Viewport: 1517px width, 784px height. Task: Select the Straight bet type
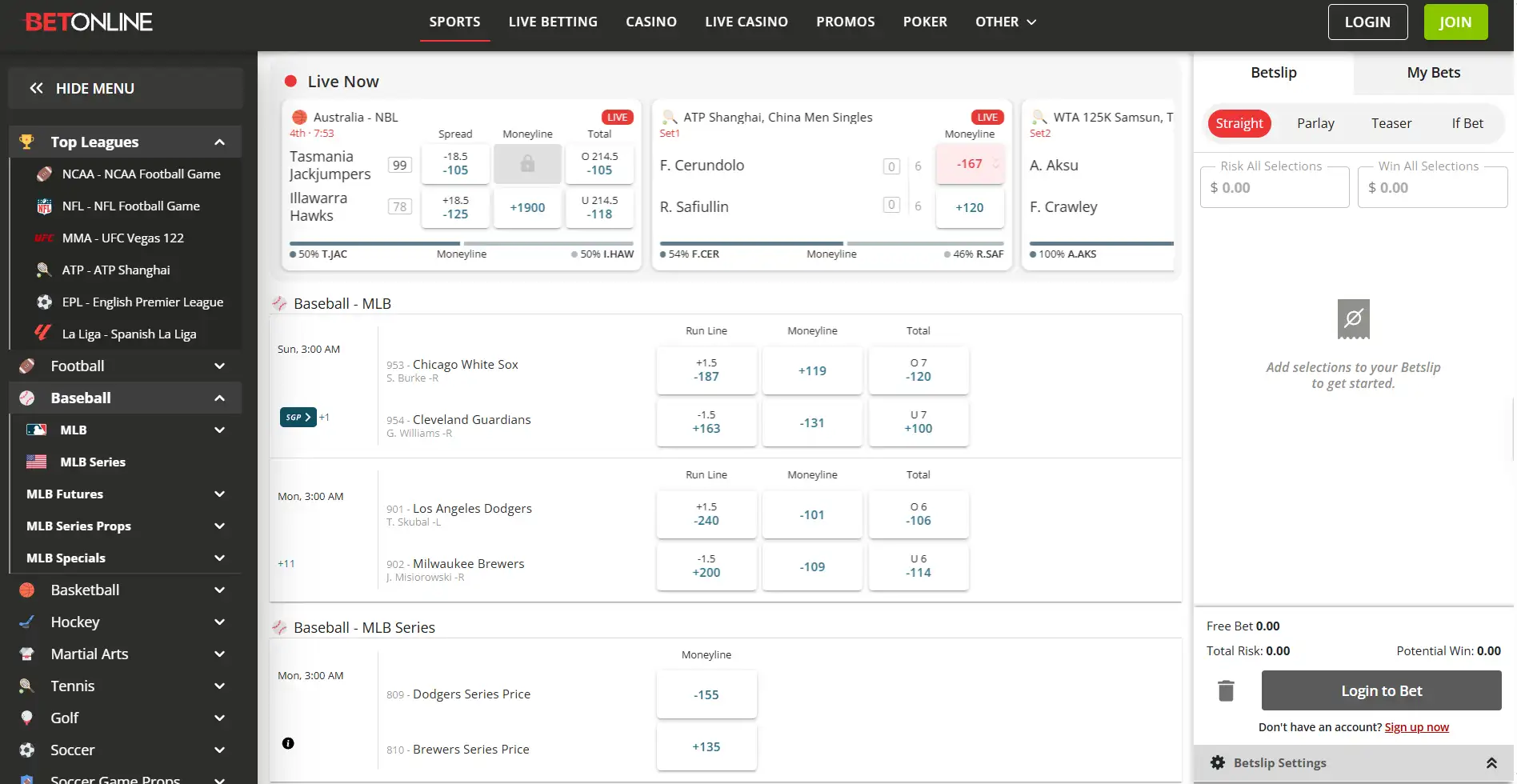(x=1239, y=123)
